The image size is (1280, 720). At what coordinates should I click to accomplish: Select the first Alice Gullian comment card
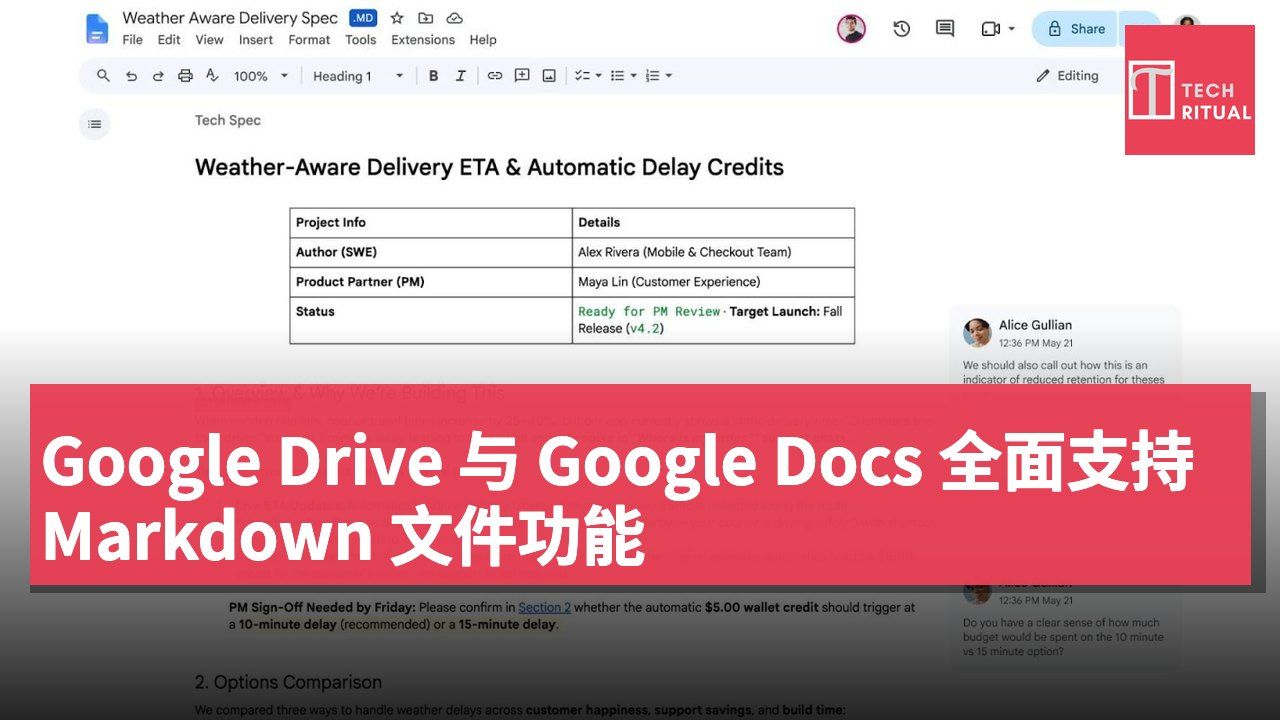(x=1065, y=346)
